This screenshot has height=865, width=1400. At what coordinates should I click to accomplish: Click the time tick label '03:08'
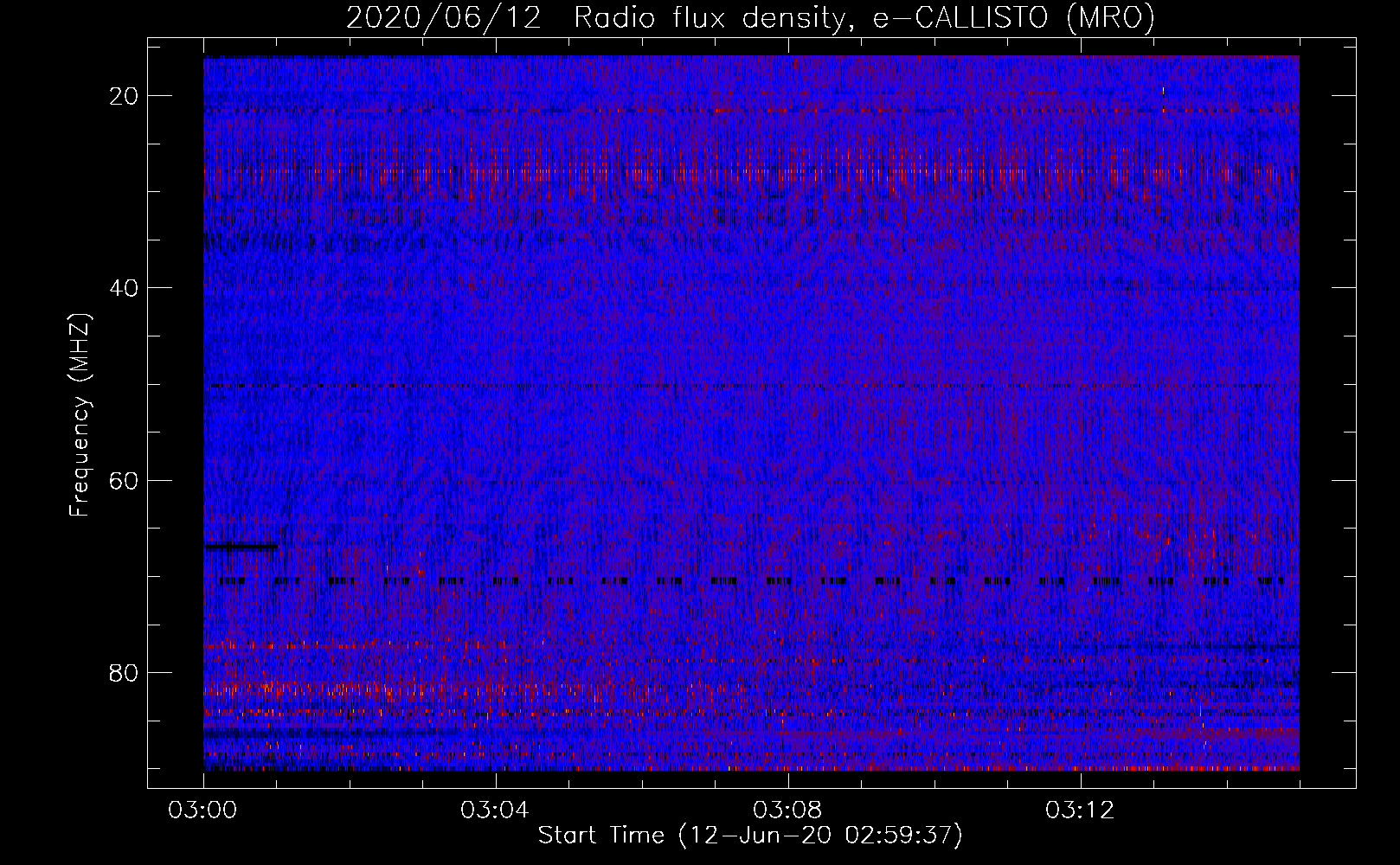[x=788, y=811]
